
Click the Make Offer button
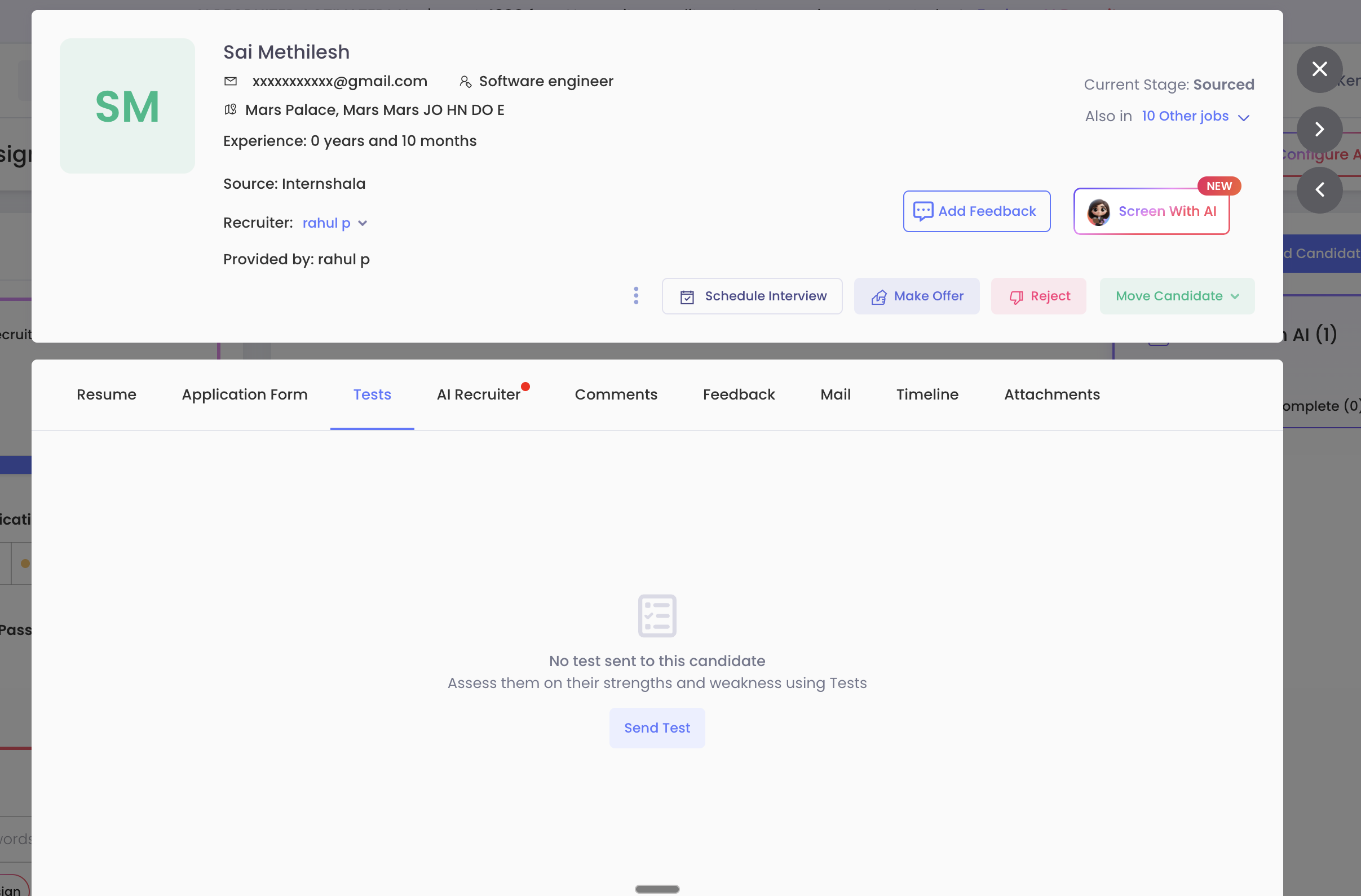(x=917, y=296)
